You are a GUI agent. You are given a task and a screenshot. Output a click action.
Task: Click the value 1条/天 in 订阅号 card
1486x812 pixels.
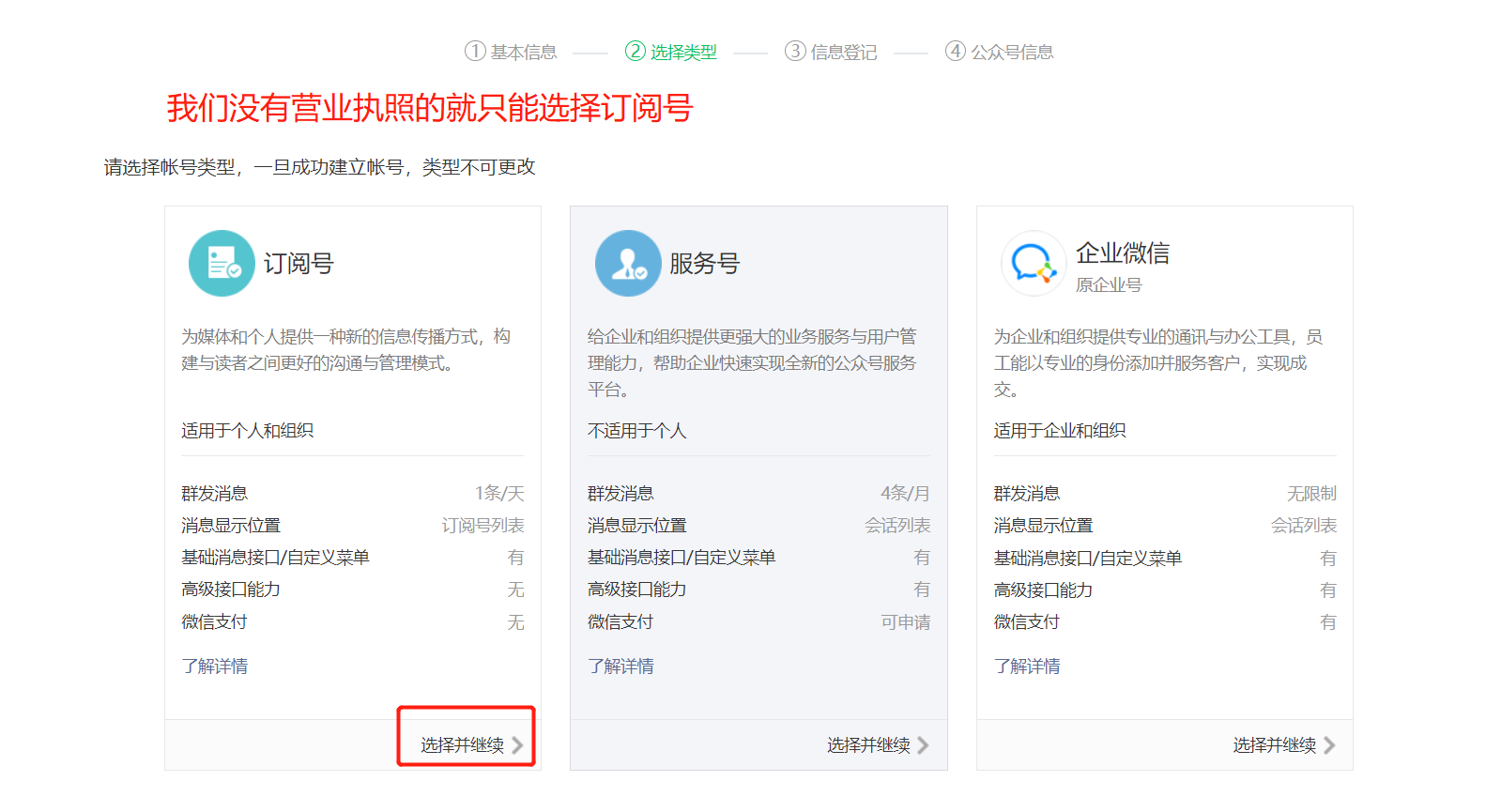(499, 494)
